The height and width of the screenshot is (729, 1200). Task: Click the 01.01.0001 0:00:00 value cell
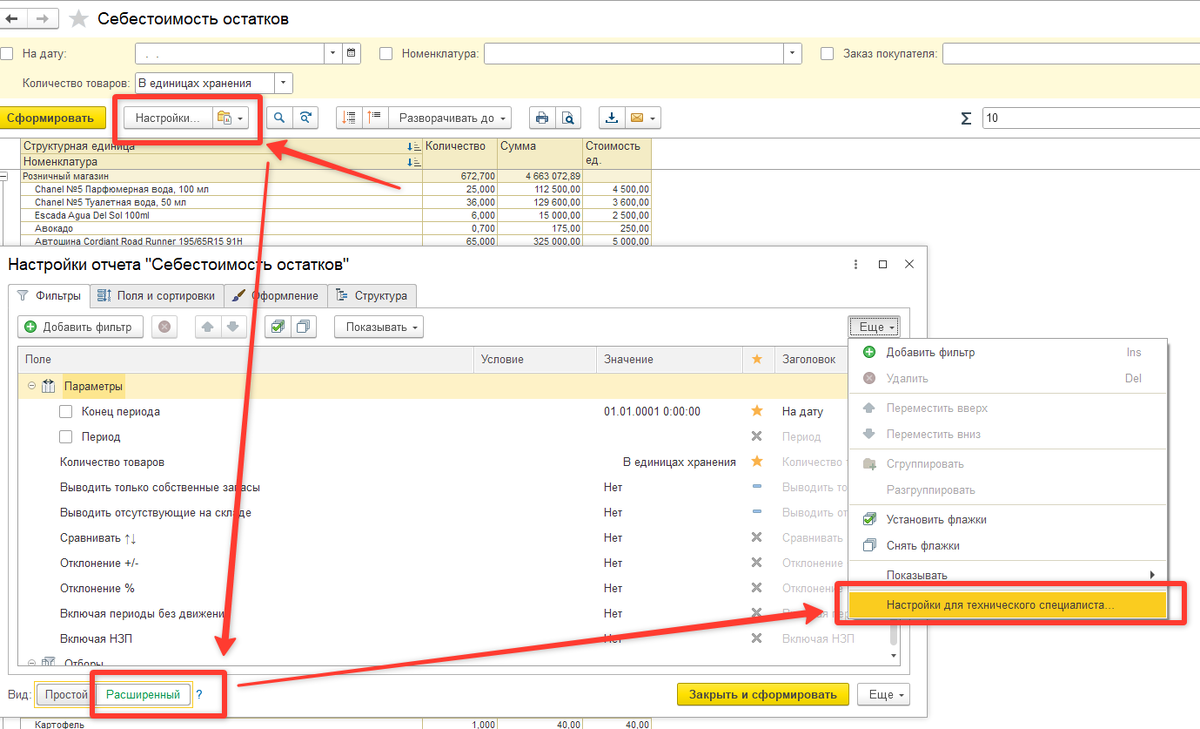(668, 411)
